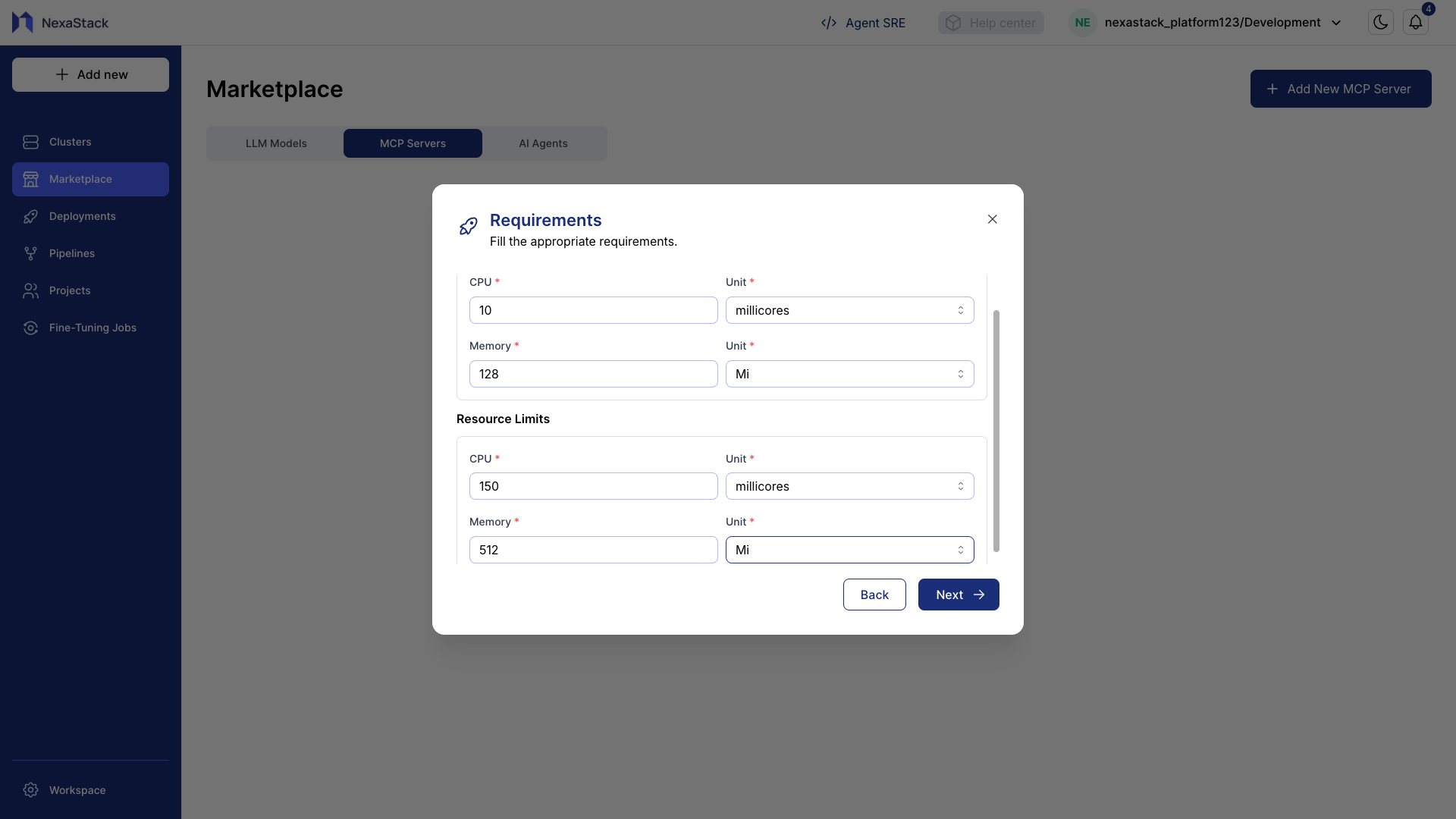
Task: Click the Back button
Action: pos(874,595)
